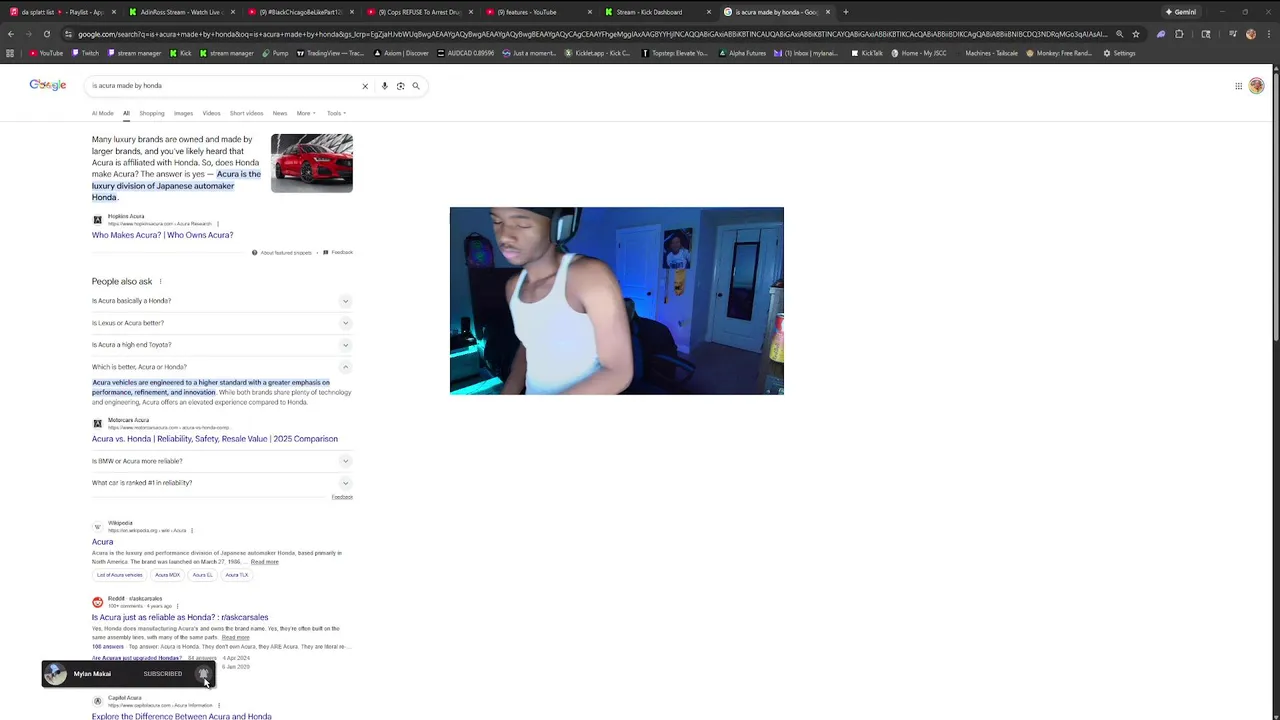Open 'Explore the Difference Between Acura and Honda' link

[182, 716]
